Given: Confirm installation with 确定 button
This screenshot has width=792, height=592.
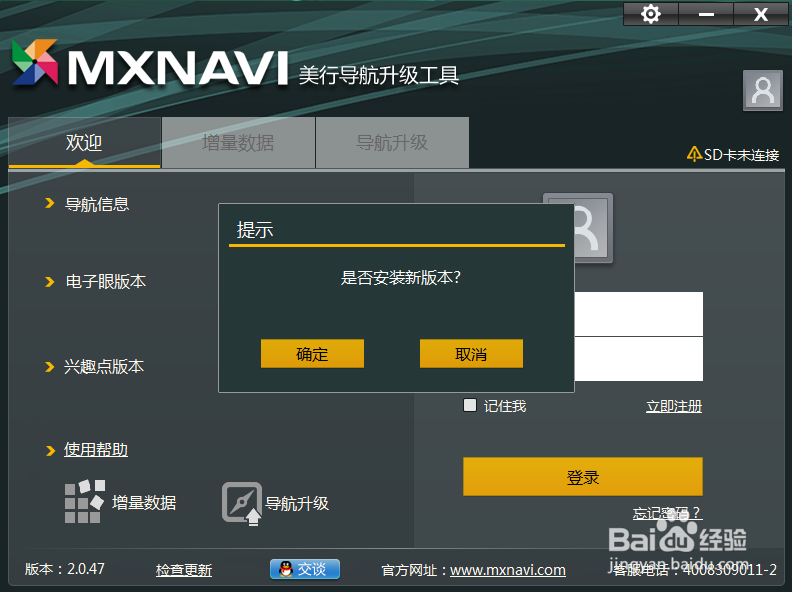Looking at the screenshot, I should (x=312, y=354).
